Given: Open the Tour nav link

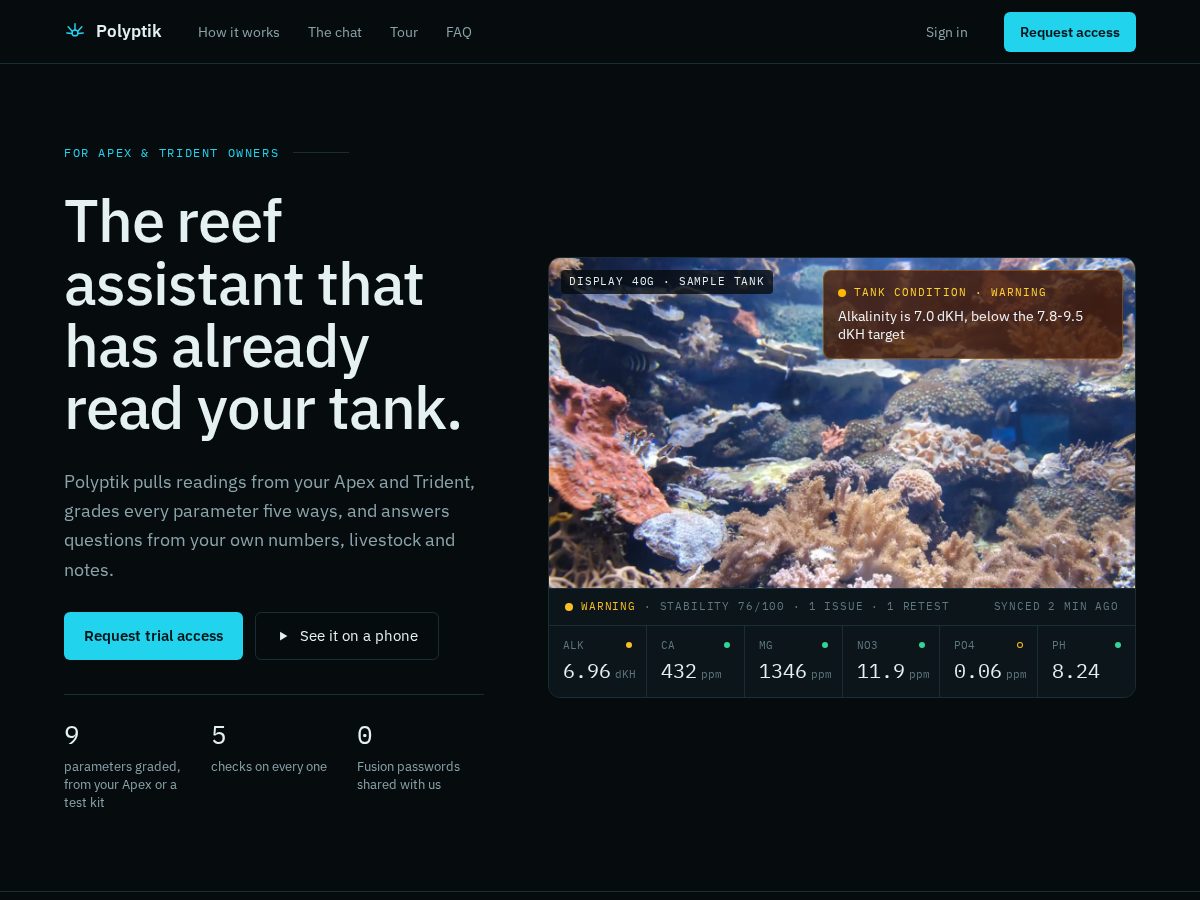Looking at the screenshot, I should click(x=404, y=32).
